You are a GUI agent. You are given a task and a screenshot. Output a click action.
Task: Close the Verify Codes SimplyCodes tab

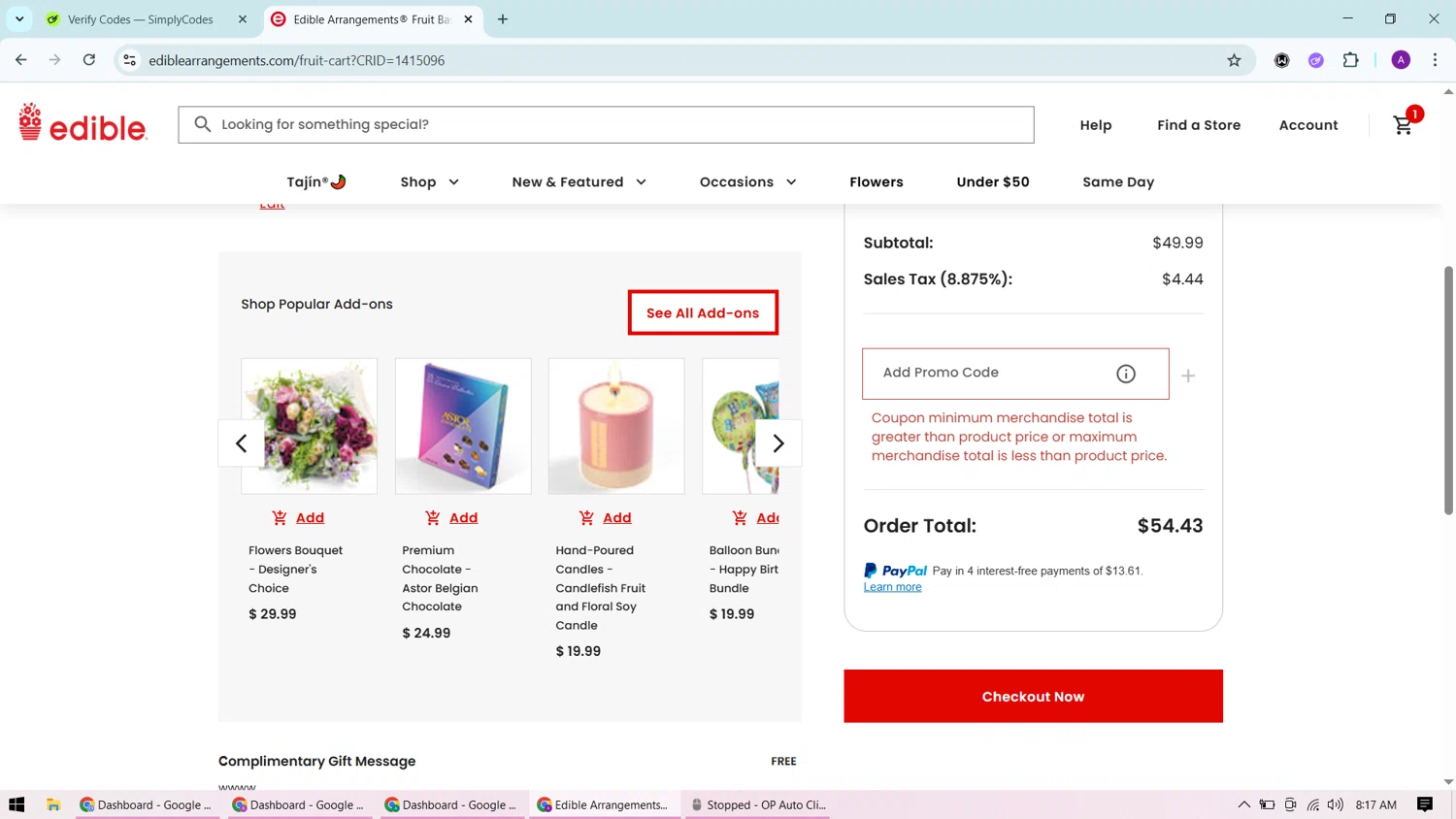coord(243,19)
